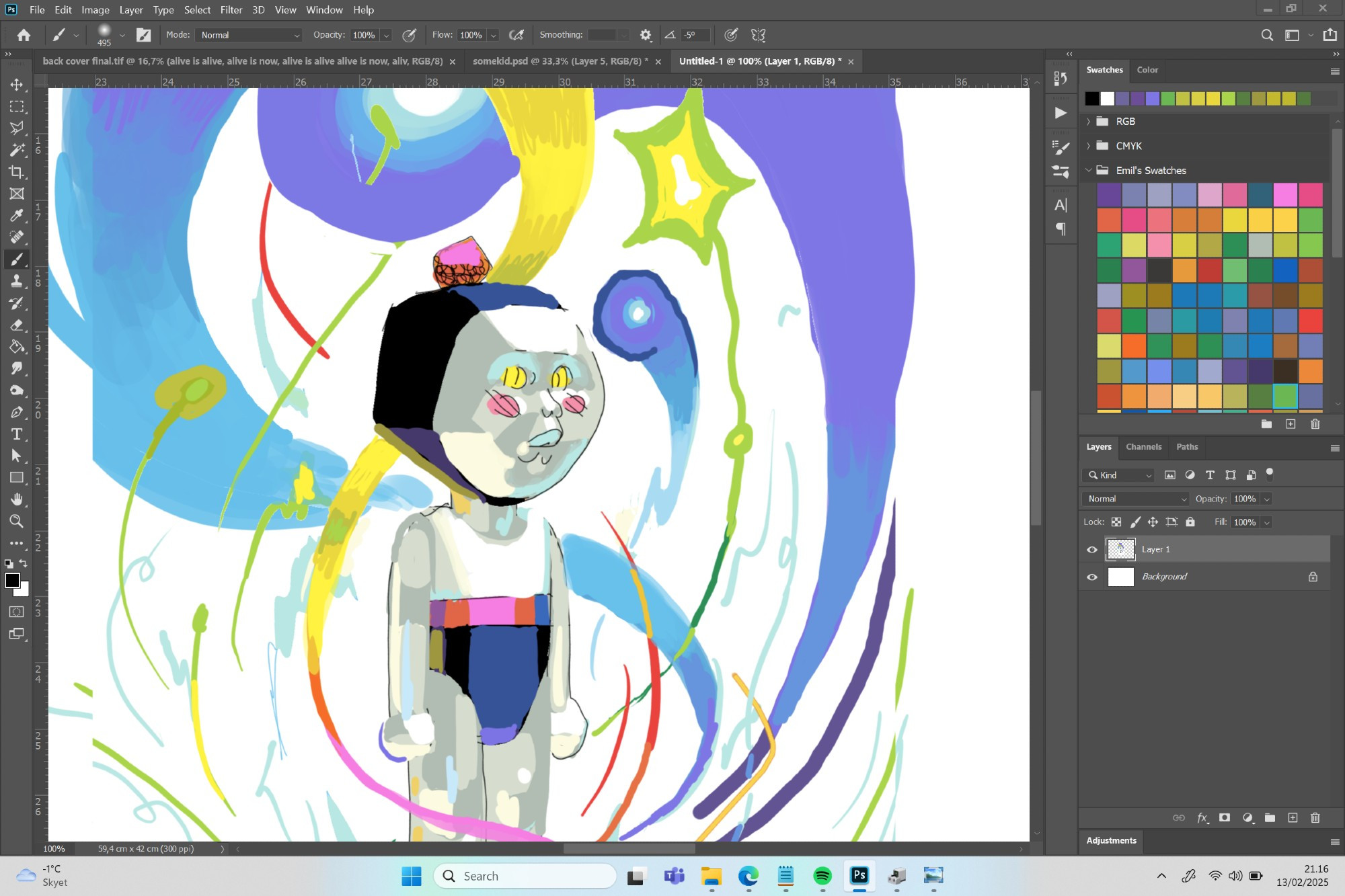Toggle pressure for size
Viewport: 1345px width, 896px height.
[731, 35]
